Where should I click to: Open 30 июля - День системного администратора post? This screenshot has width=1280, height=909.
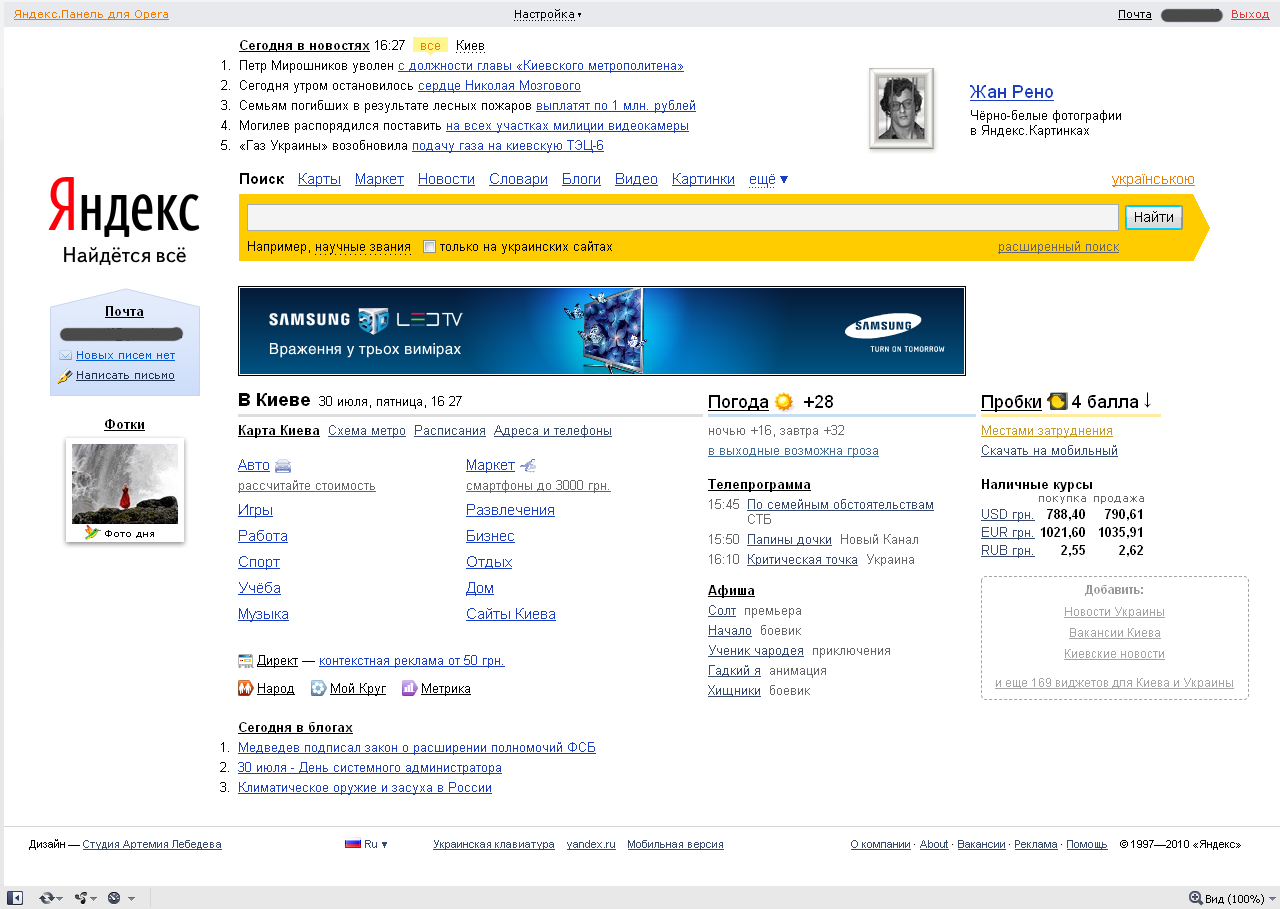pos(370,768)
